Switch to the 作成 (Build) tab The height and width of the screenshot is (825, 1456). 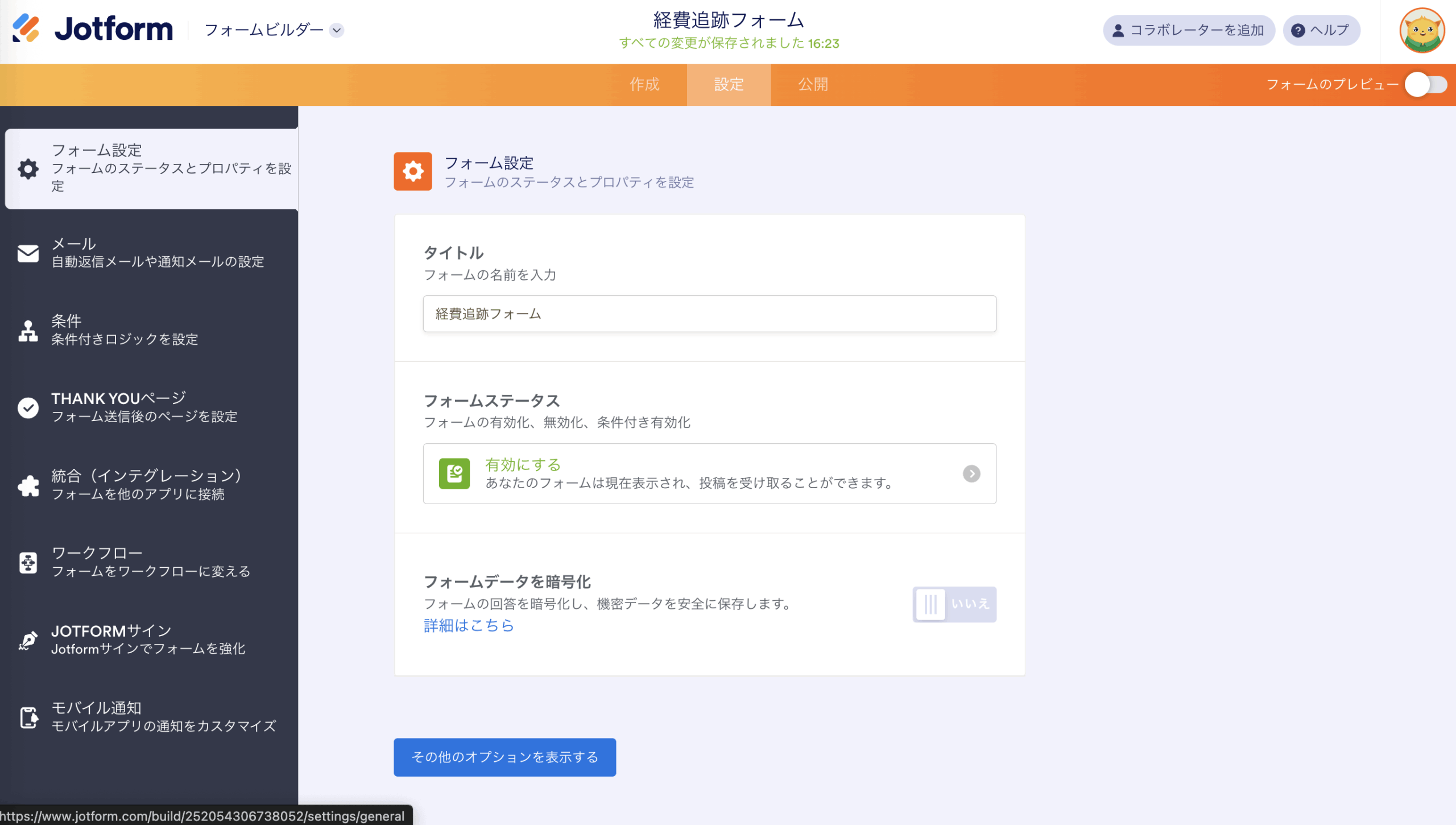[644, 85]
